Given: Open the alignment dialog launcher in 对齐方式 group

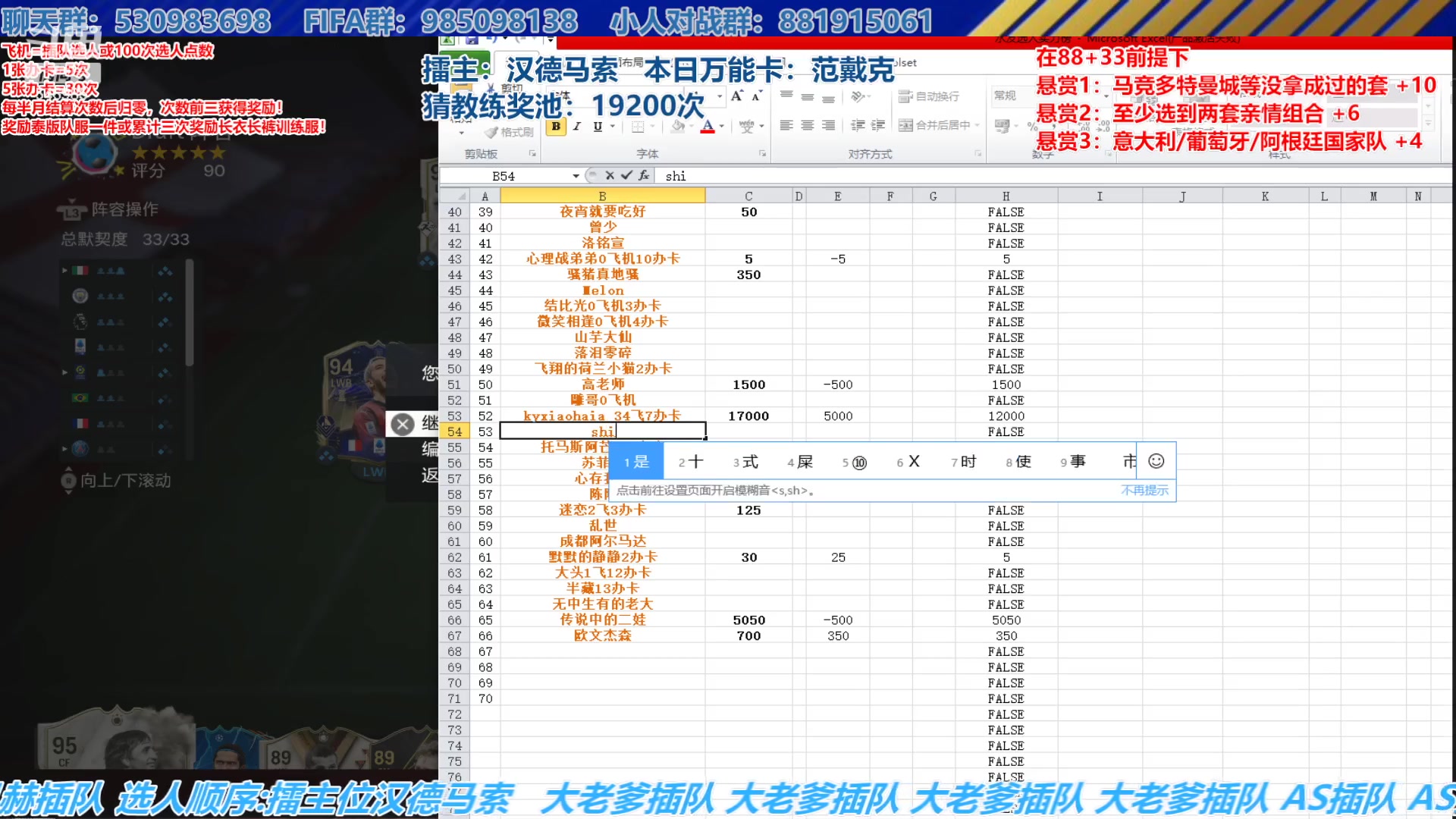Looking at the screenshot, I should (x=977, y=154).
